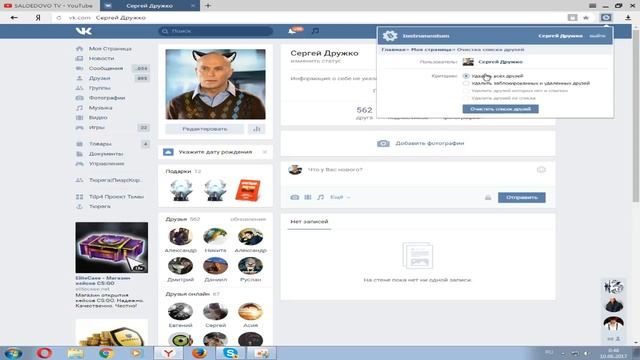The height and width of the screenshot is (360, 640).
Task: Attach video using film icon under post box
Action: 308,198
